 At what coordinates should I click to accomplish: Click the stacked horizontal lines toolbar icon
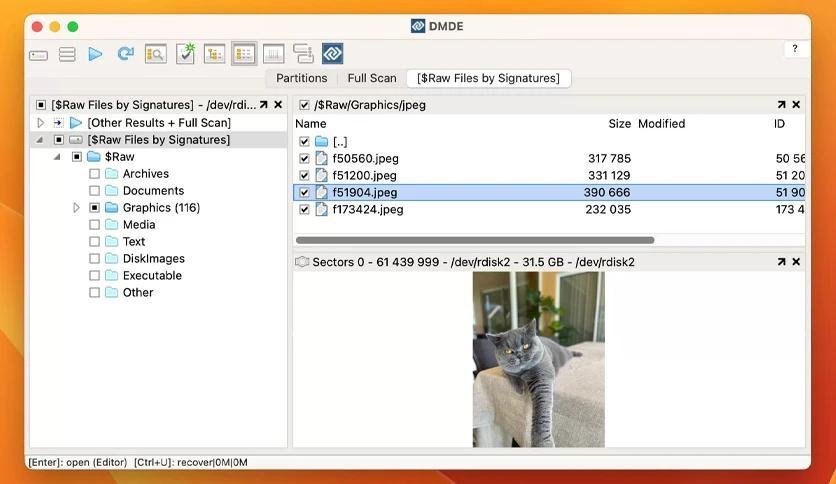tap(67, 54)
